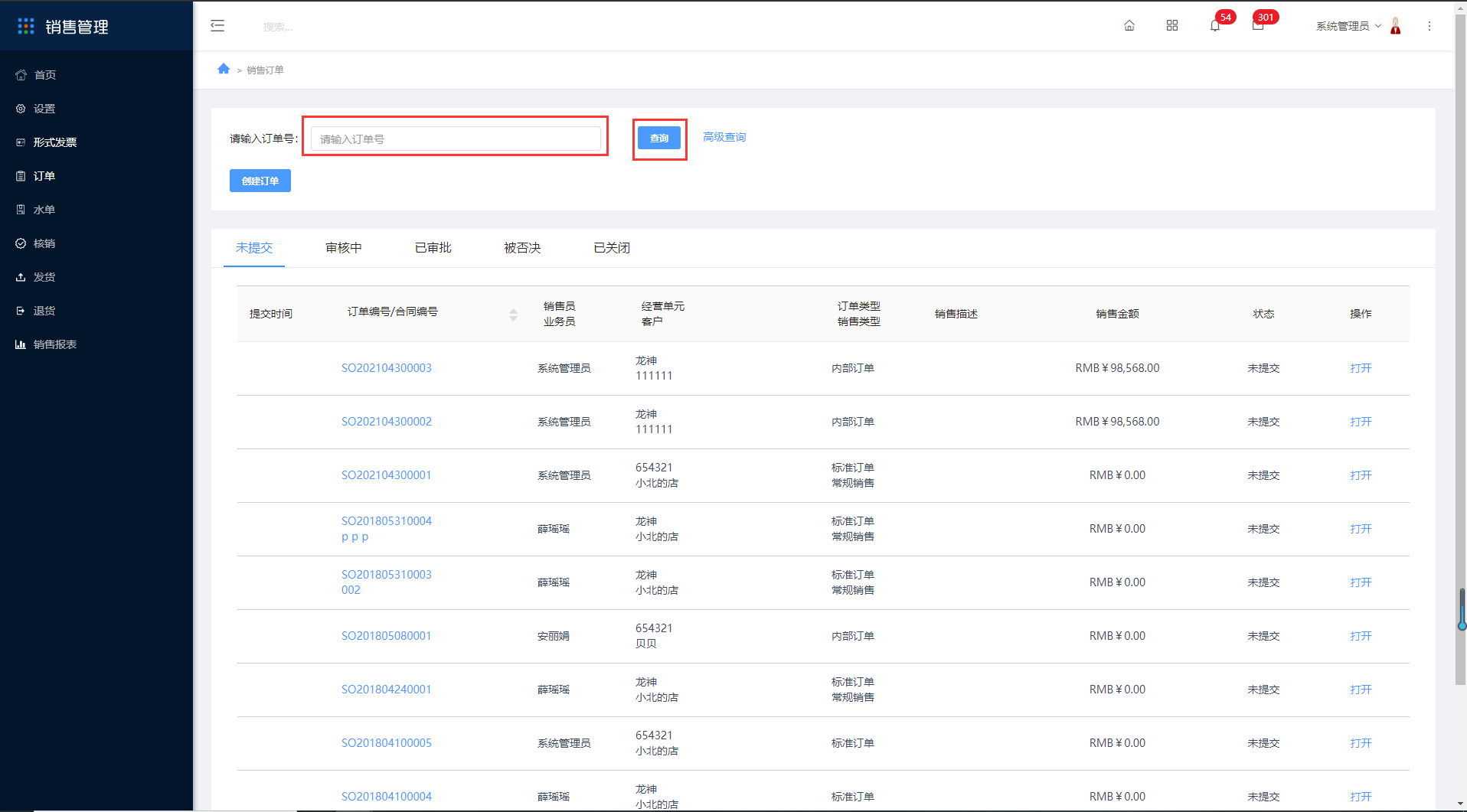Click the 提交时间 column header
This screenshot has height=812, width=1467.
(x=271, y=314)
